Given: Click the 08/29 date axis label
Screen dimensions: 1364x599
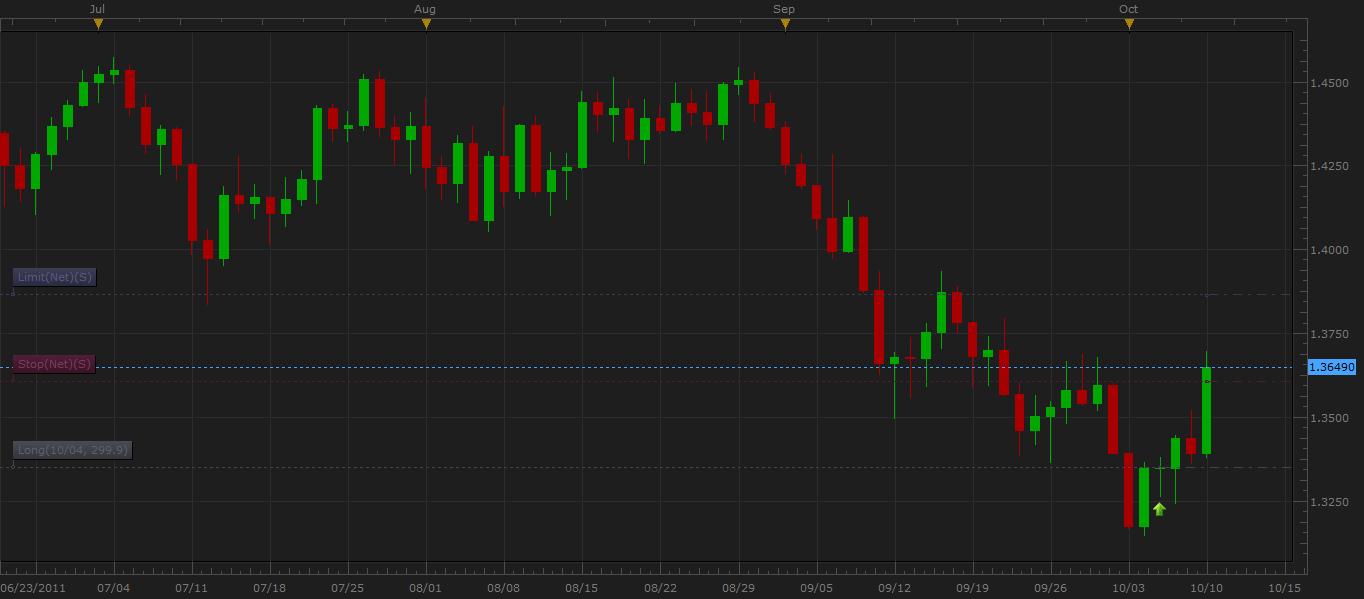Looking at the screenshot, I should click(738, 588).
